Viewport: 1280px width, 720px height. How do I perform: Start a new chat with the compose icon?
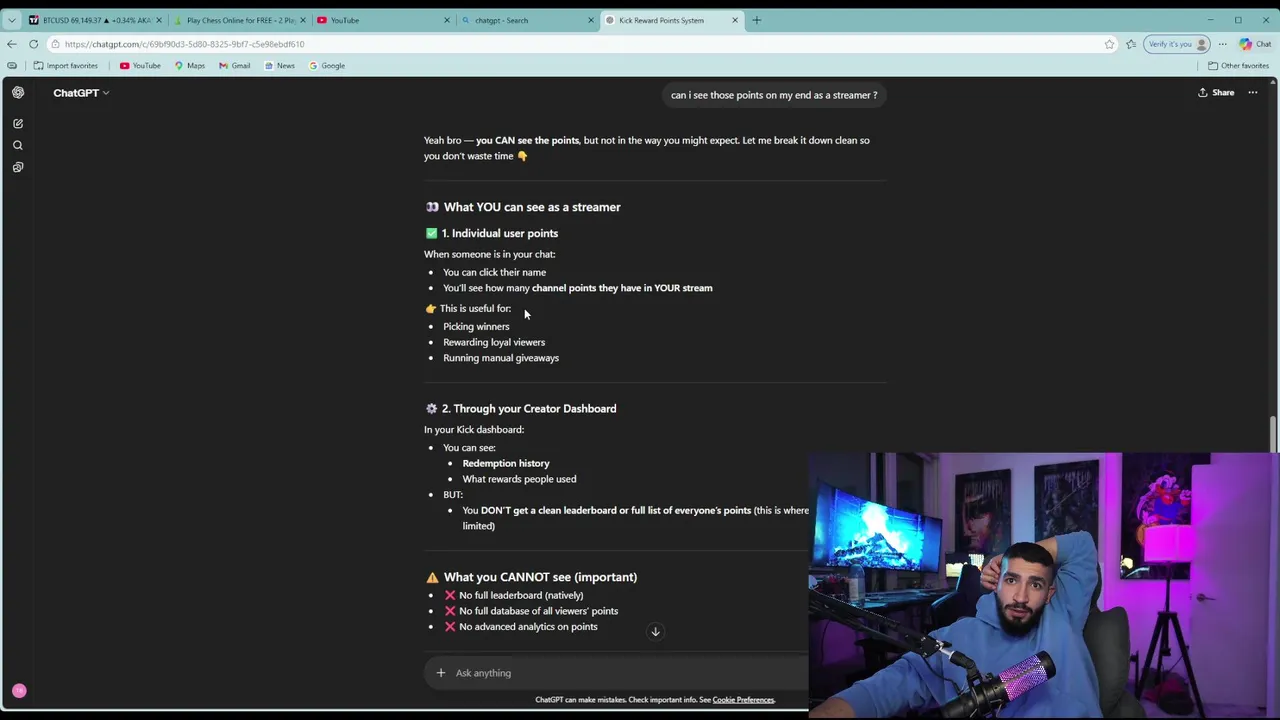point(18,124)
